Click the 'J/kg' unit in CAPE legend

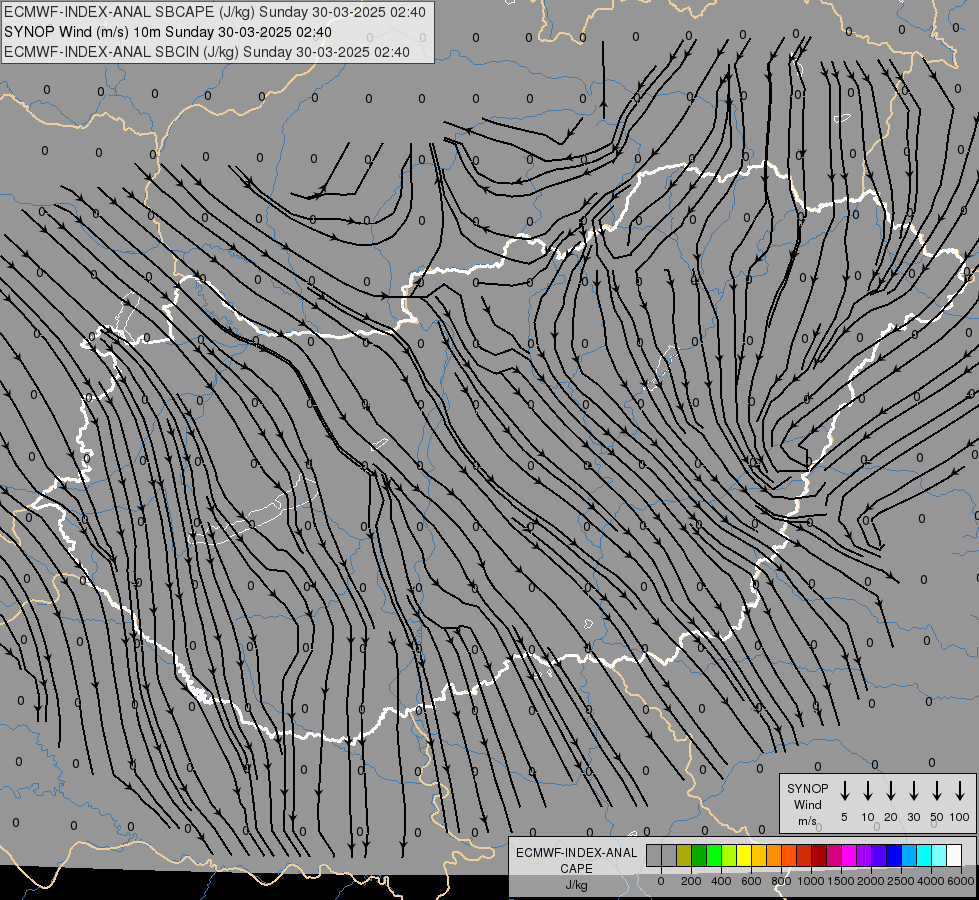coord(576,885)
